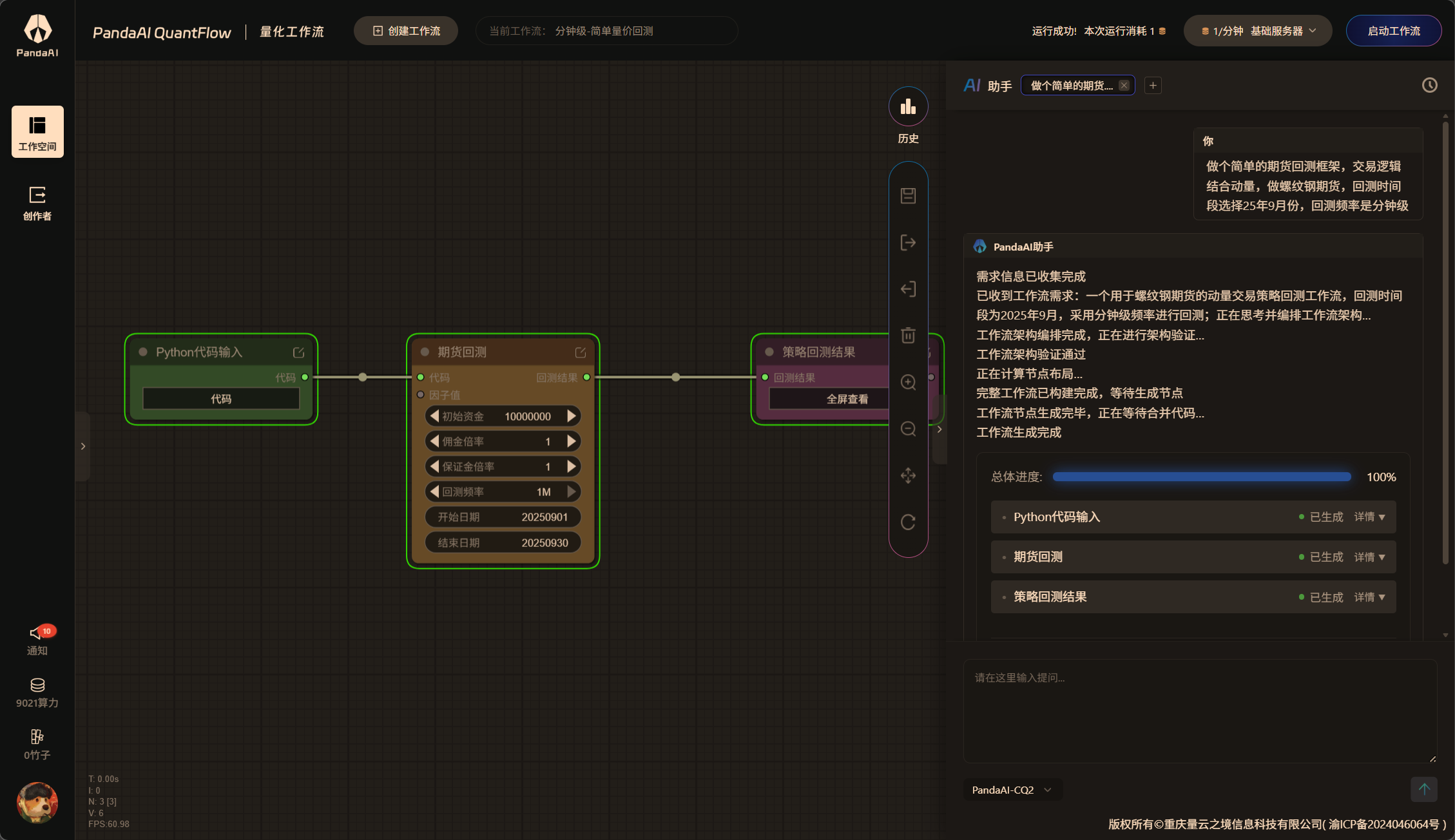Click the 当前工作流 name field
Screen dimensions: 1455x840
[x=606, y=31]
